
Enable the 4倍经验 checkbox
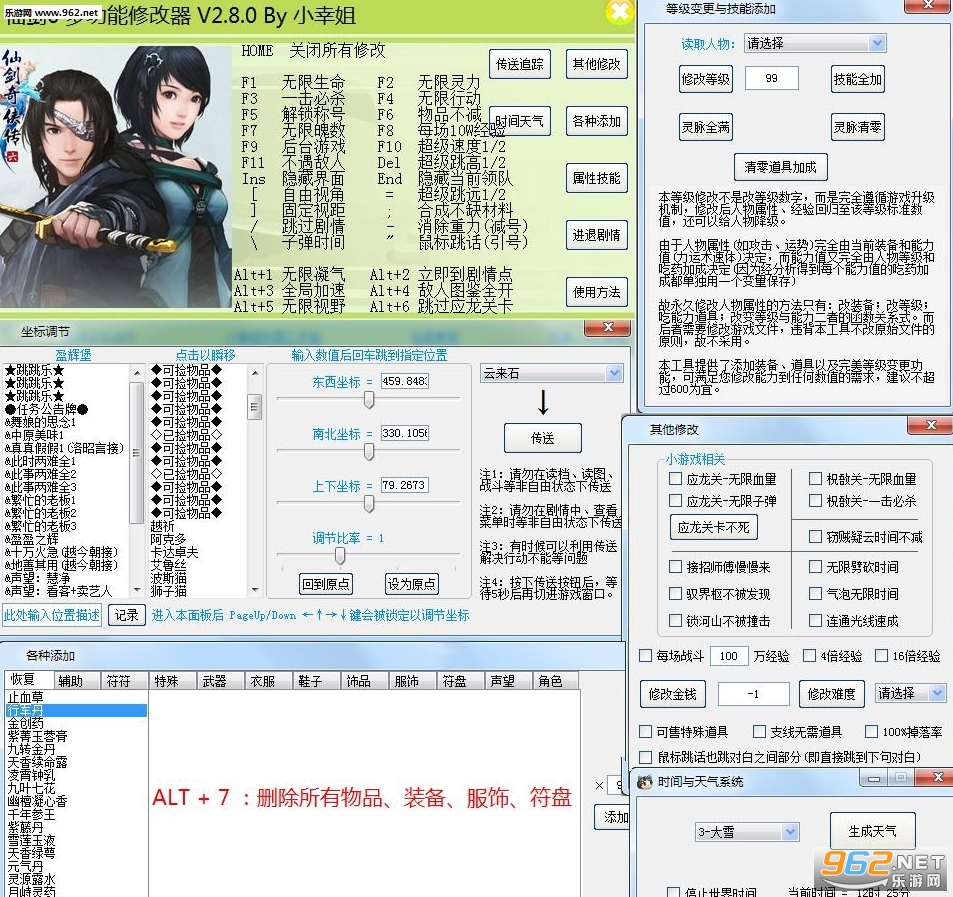click(x=810, y=656)
